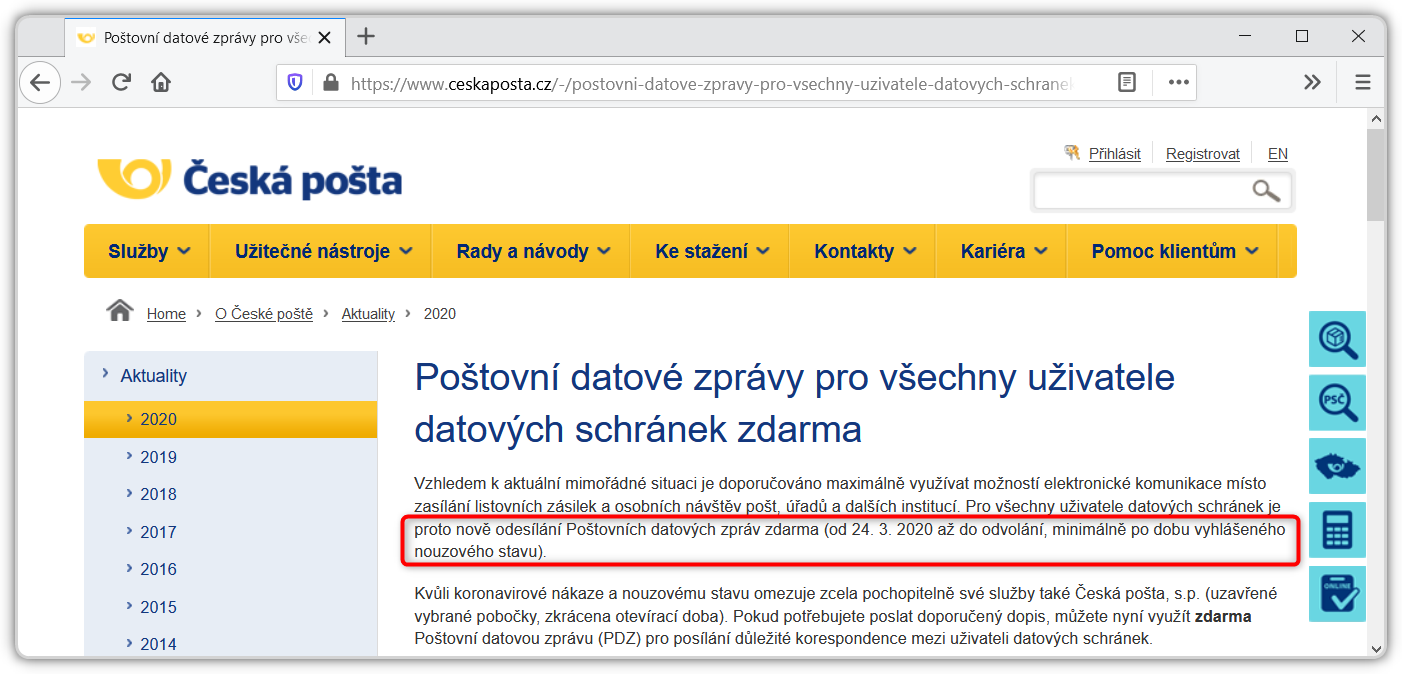Toggle Reader View icon in address bar
Viewport: 1402px width, 674px height.
click(x=1127, y=82)
